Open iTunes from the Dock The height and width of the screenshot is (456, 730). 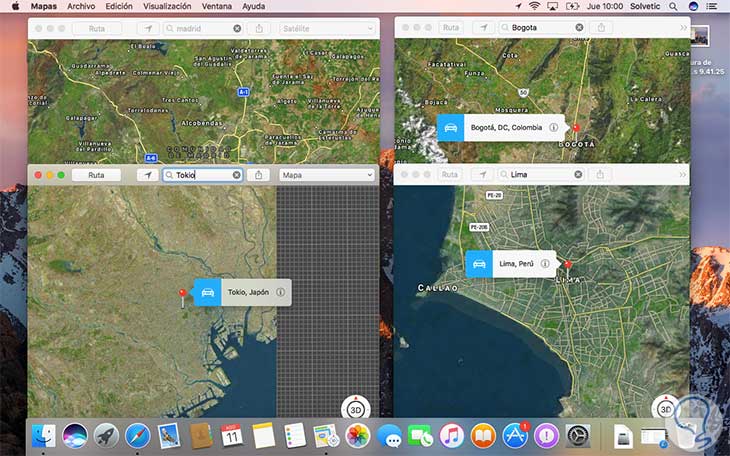[452, 436]
